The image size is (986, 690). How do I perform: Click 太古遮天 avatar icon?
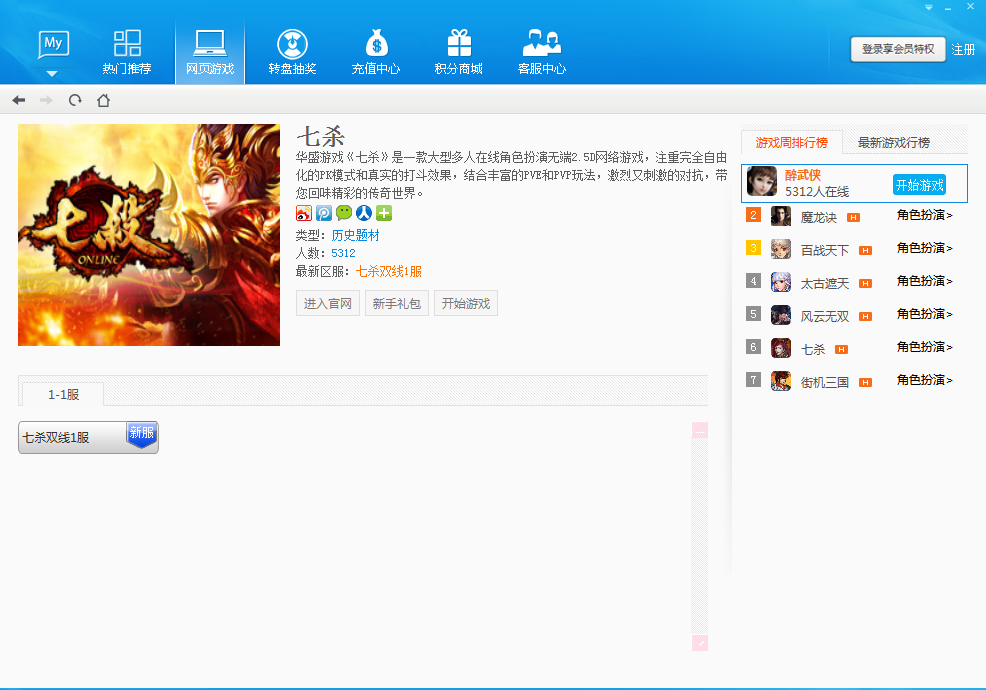781,282
